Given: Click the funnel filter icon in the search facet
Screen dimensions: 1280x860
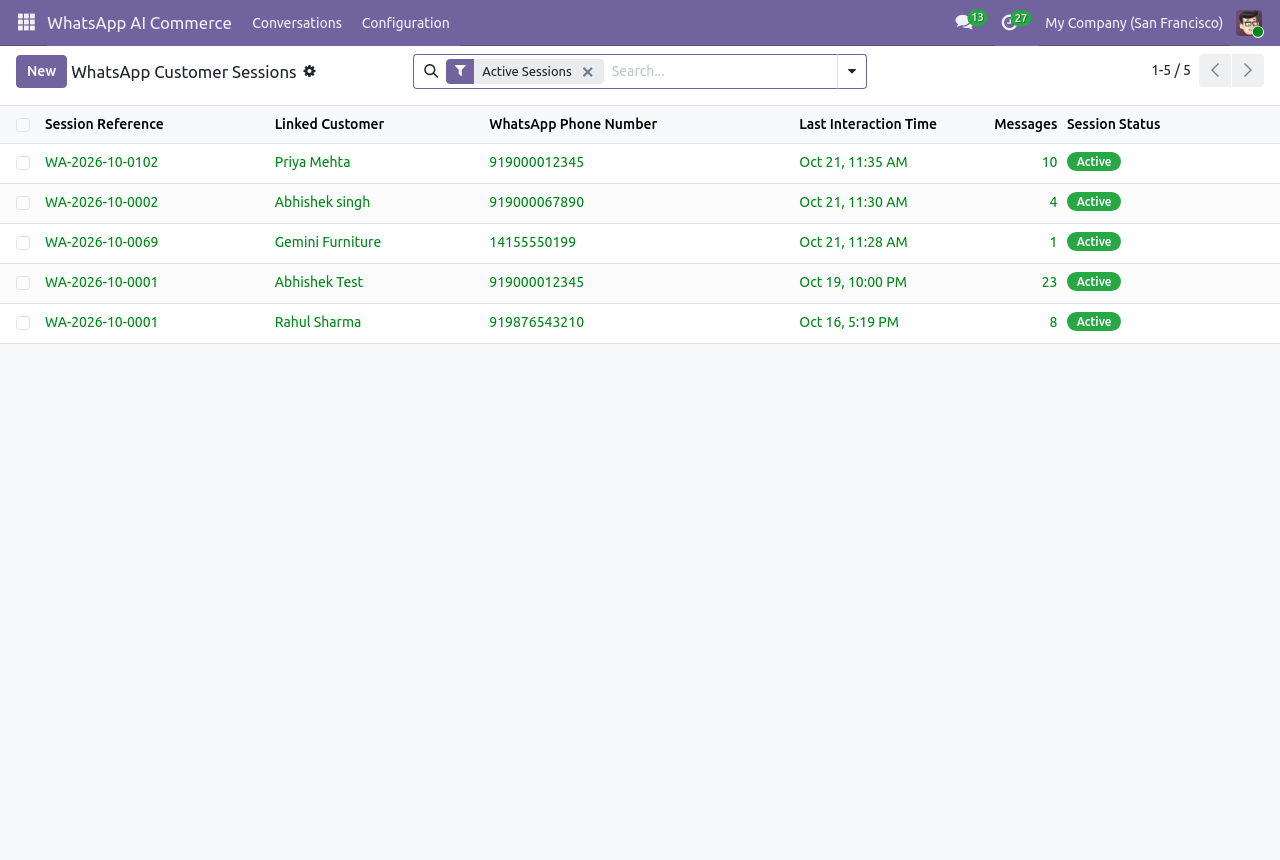Looking at the screenshot, I should point(460,71).
